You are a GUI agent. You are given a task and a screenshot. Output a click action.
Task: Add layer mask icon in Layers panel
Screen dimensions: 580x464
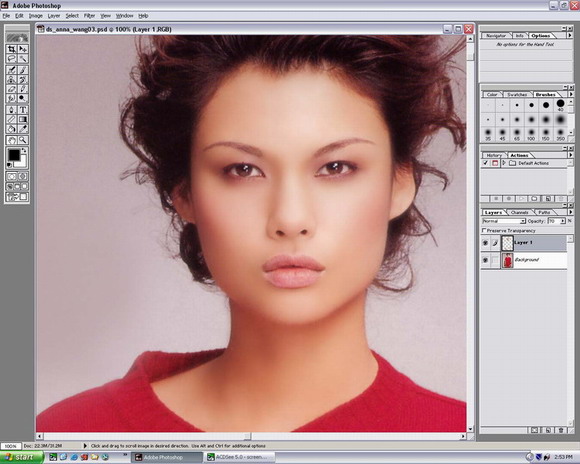[535, 430]
